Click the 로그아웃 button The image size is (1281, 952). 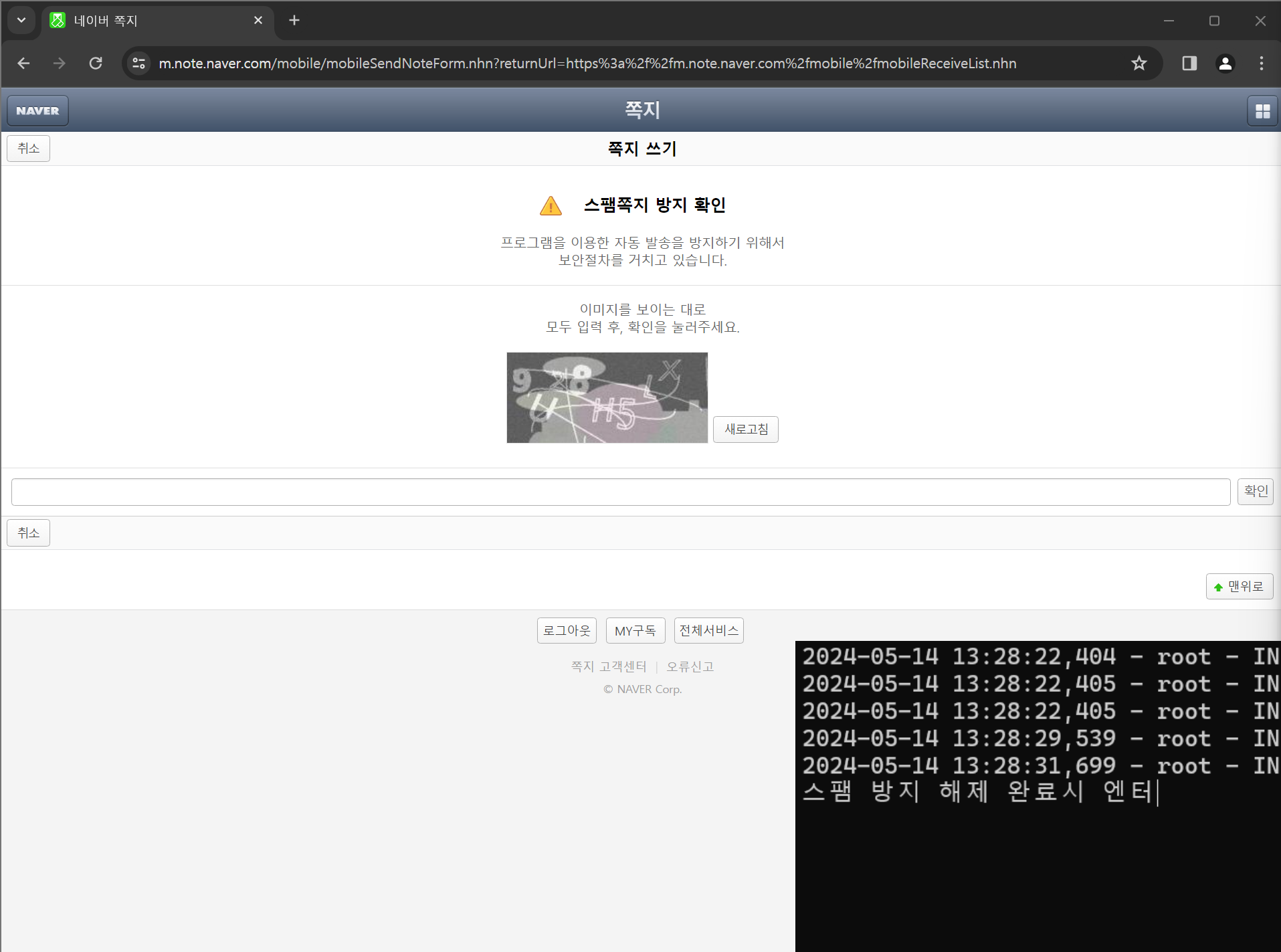(x=567, y=630)
